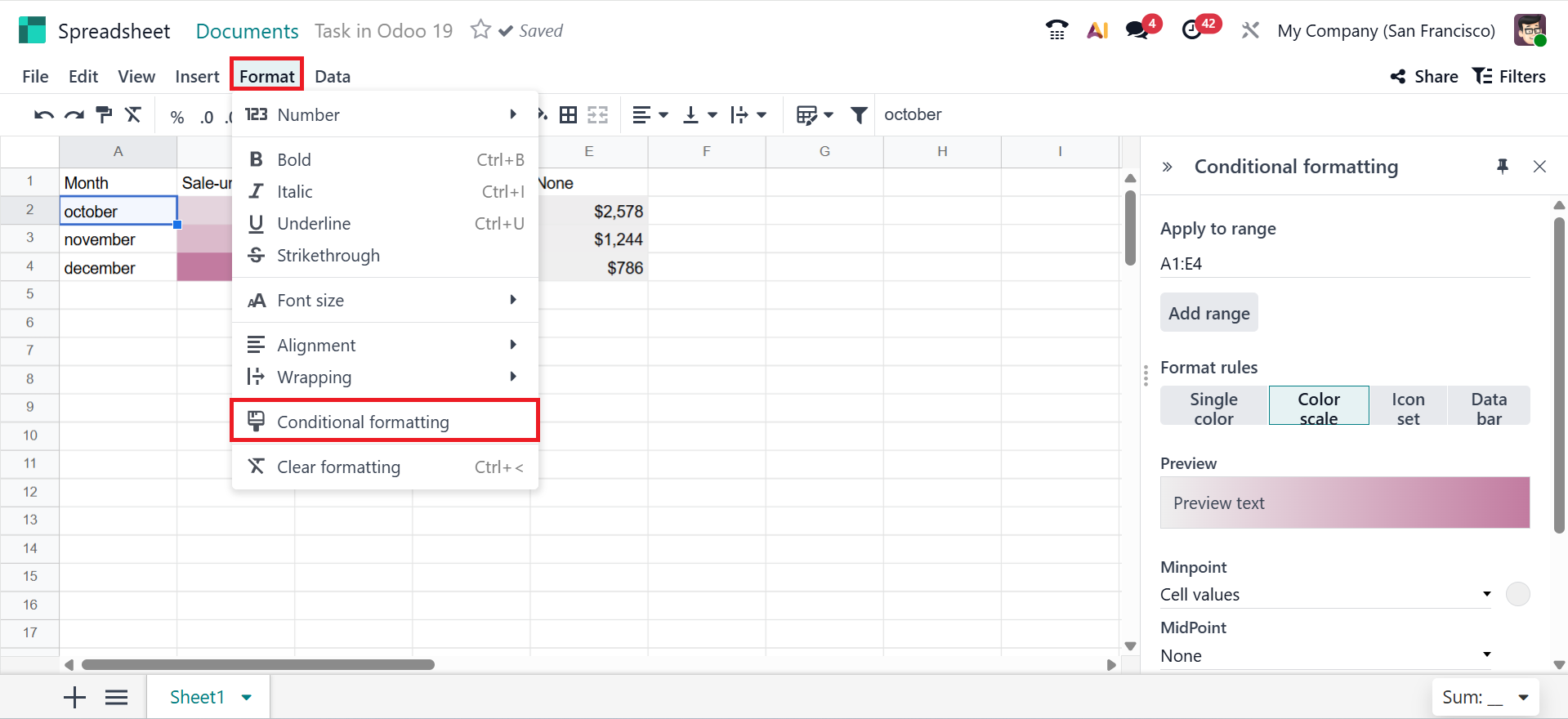Expand the Font size submenu
This screenshot has width=1568, height=719.
point(385,300)
